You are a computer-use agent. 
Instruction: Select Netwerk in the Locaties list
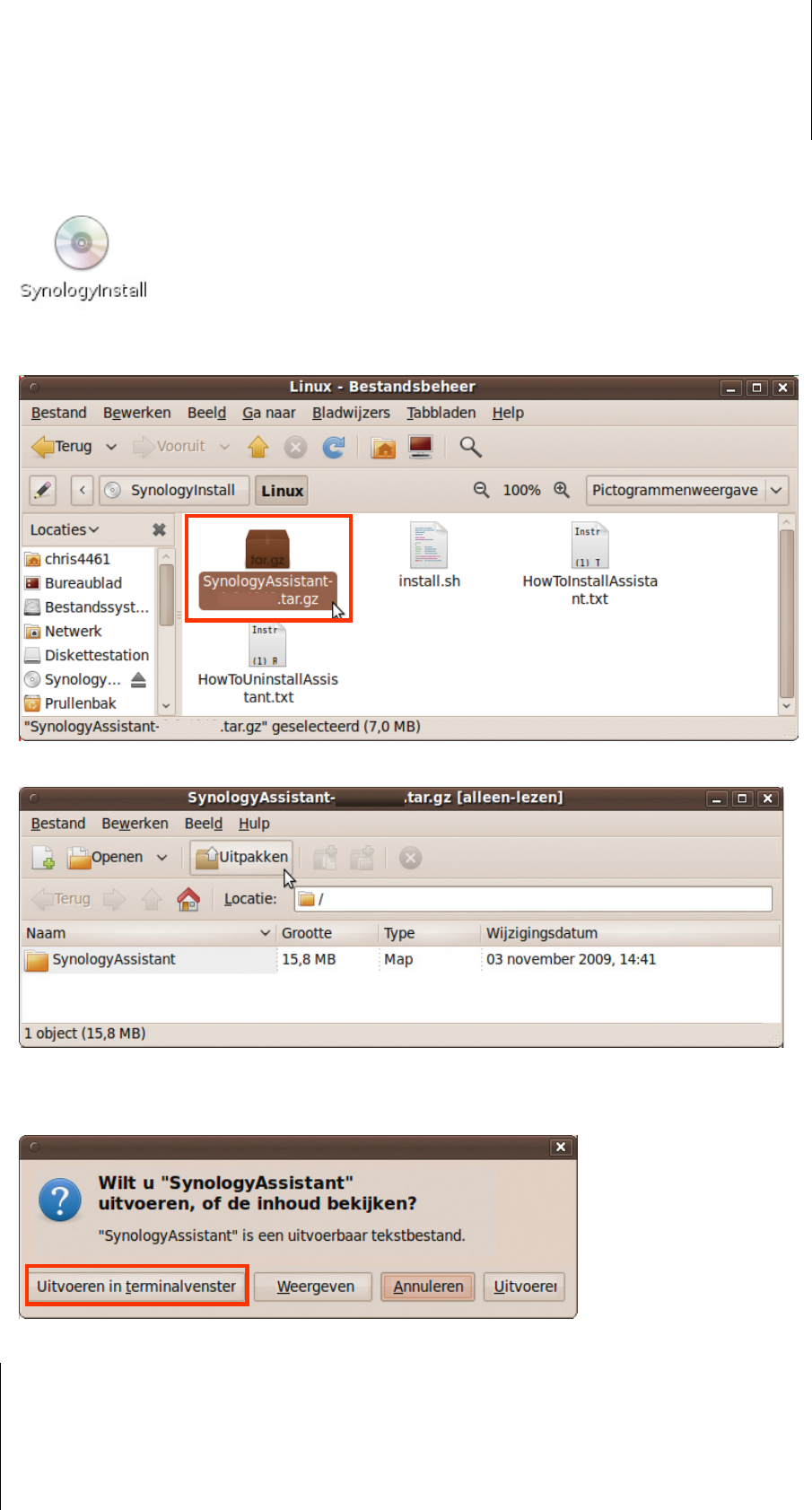tap(73, 632)
